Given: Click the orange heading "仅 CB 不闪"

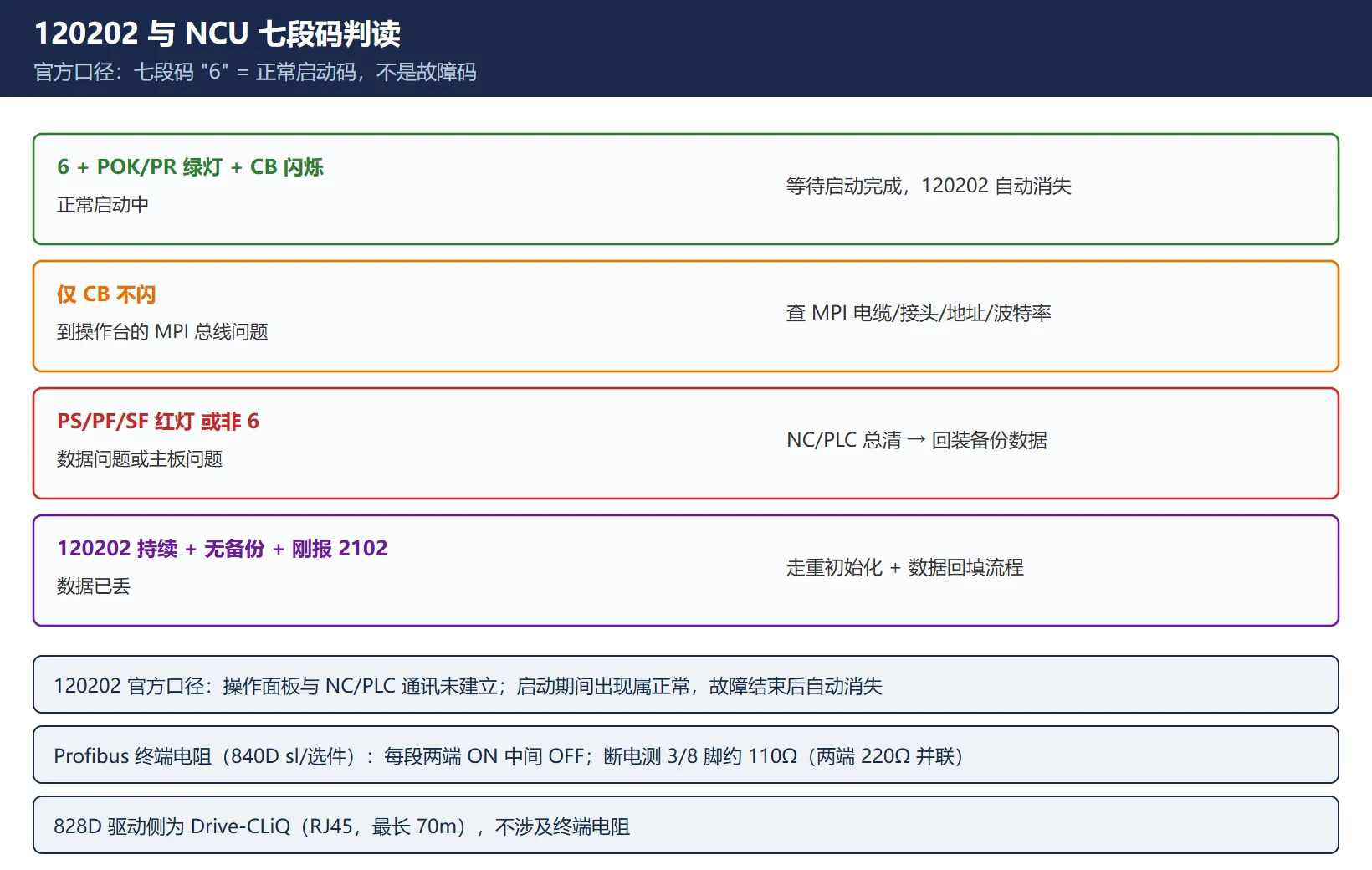Looking at the screenshot, I should pos(106,294).
